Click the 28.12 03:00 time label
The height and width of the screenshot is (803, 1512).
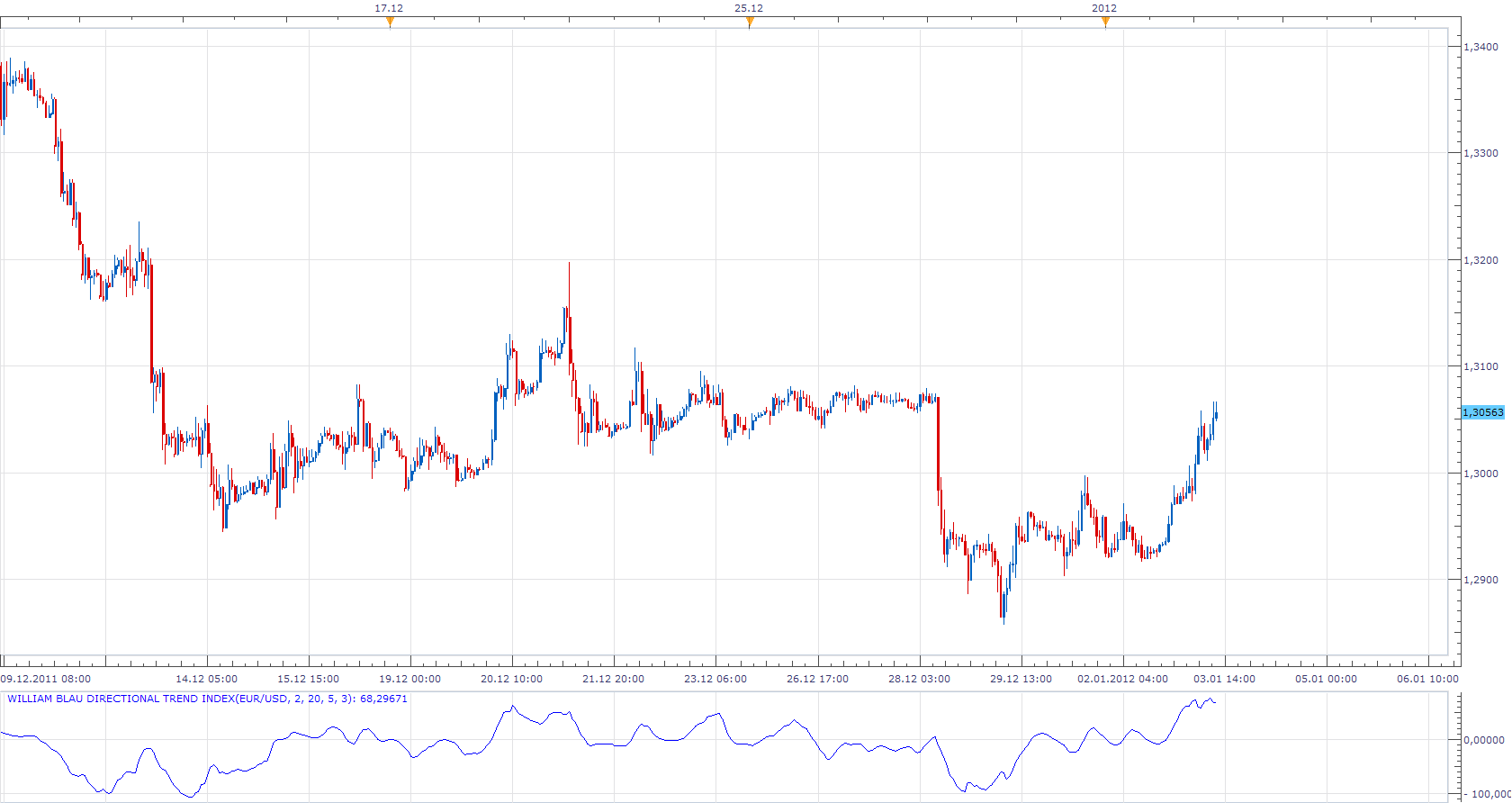[x=919, y=679]
